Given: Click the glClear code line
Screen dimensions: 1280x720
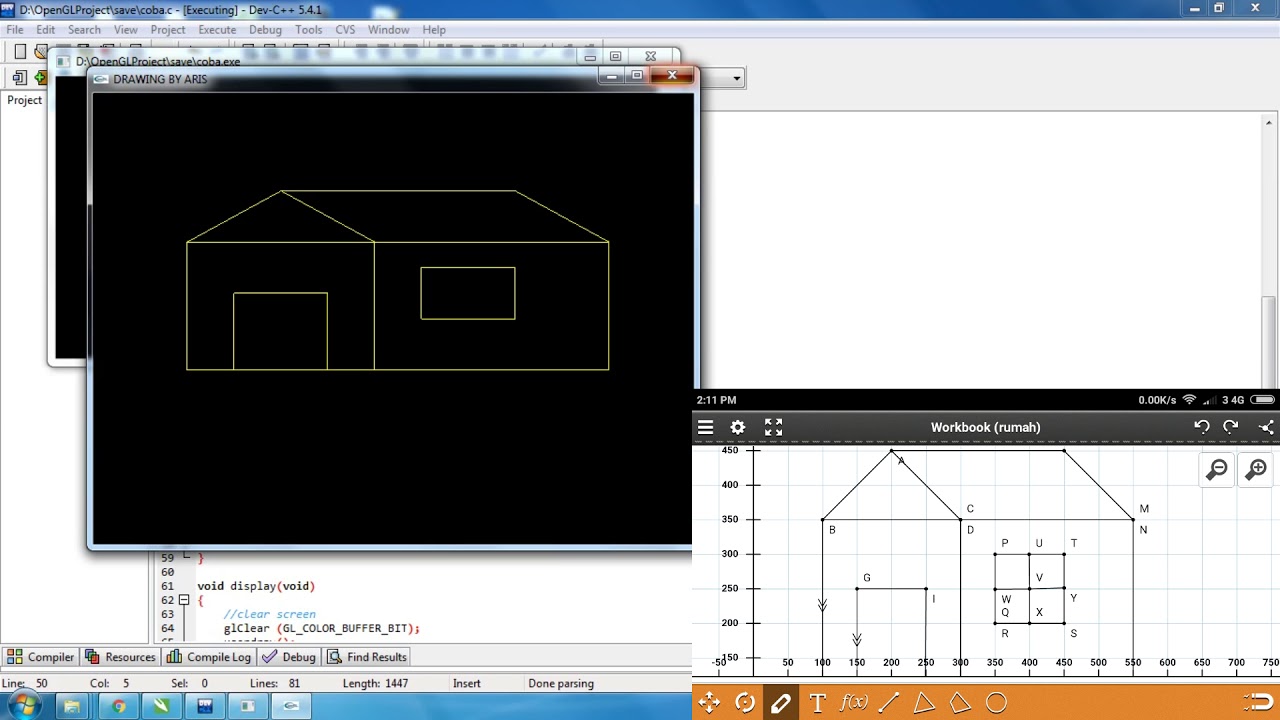Looking at the screenshot, I should click(322, 629).
